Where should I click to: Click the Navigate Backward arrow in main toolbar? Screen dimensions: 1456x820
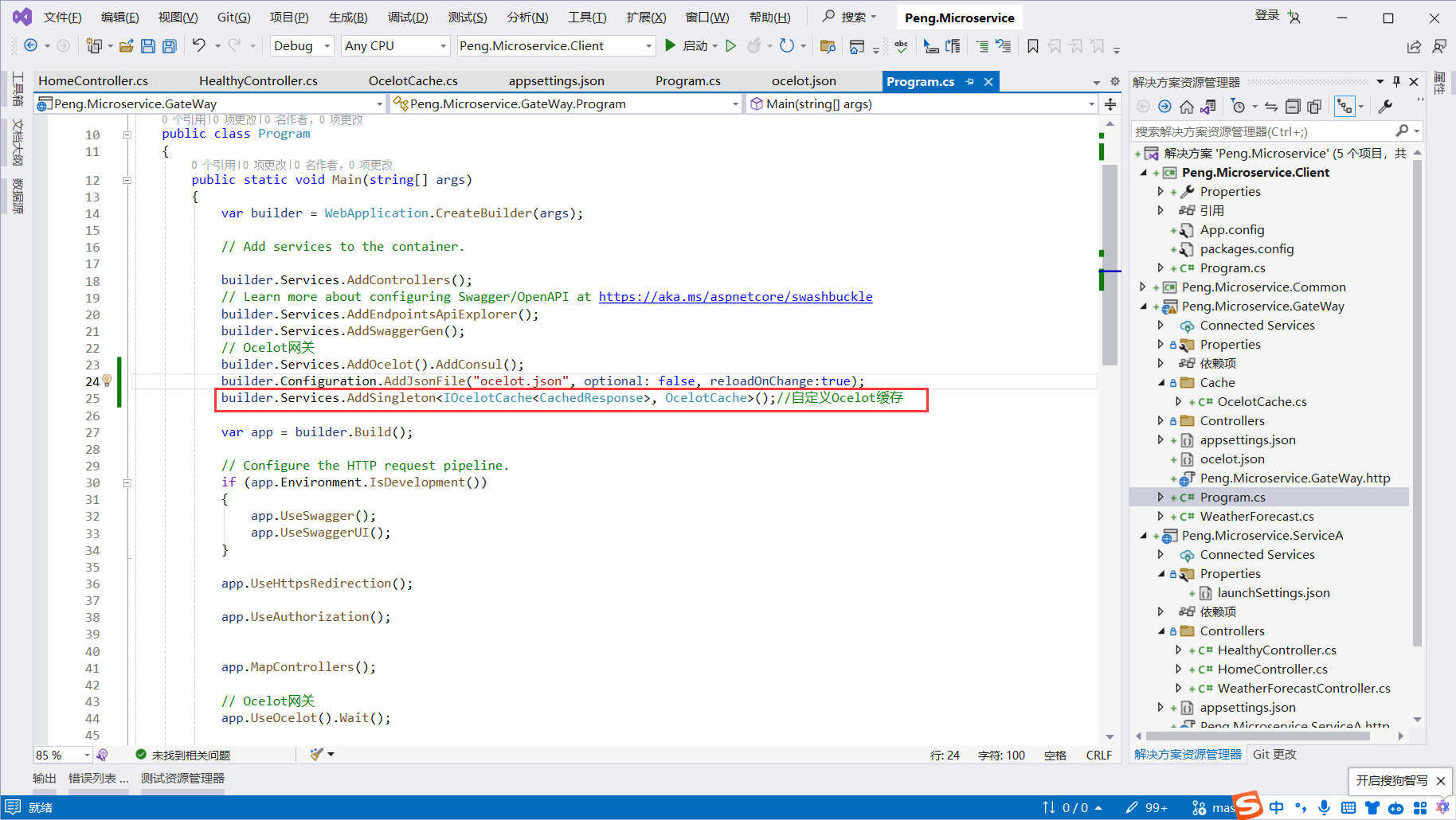tap(30, 45)
